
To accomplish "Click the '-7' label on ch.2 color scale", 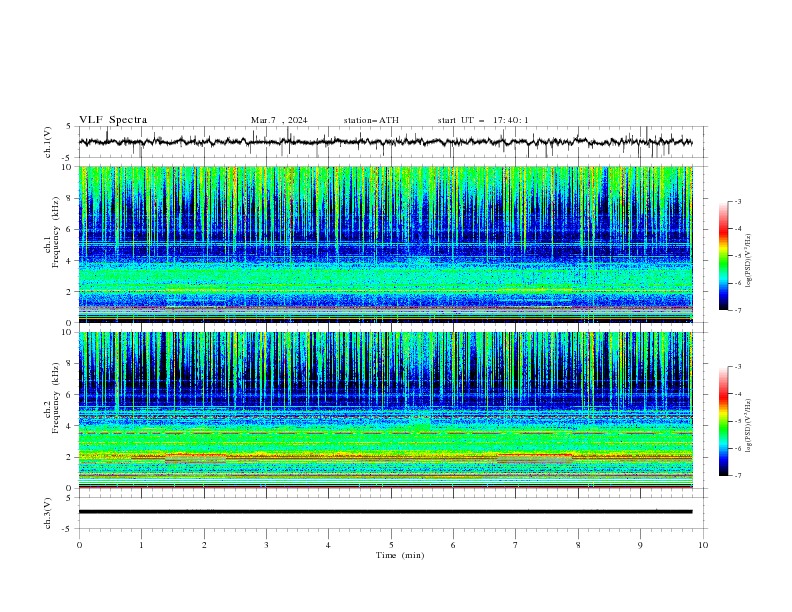I will coord(737,476).
